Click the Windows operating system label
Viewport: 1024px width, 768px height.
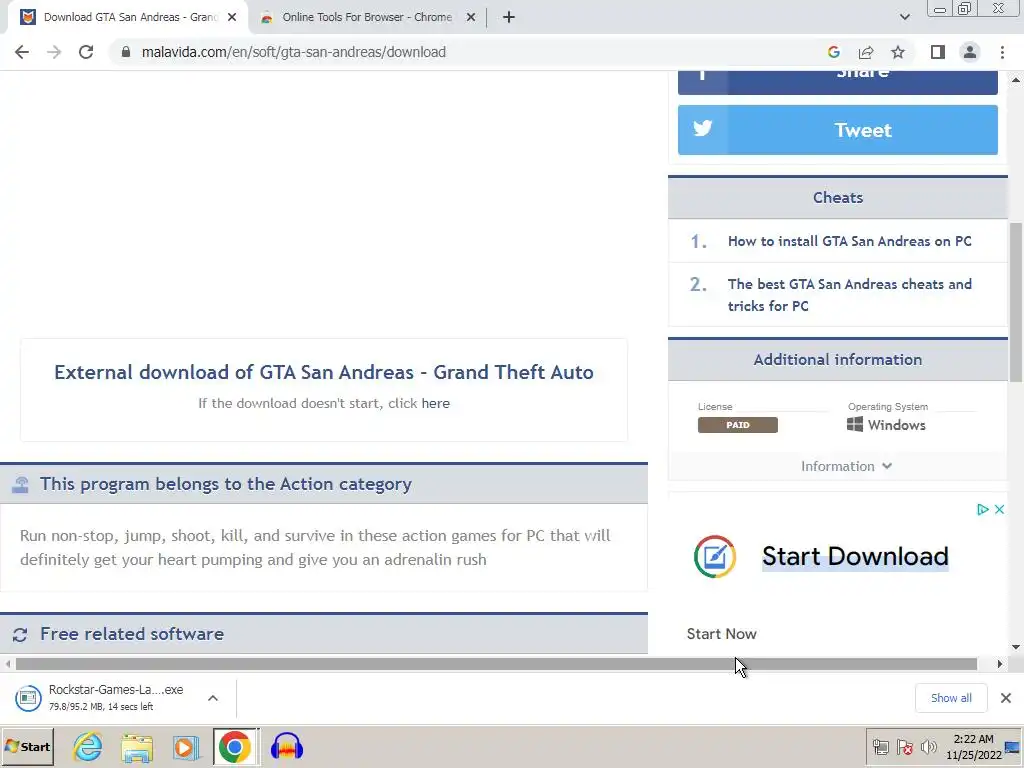tap(886, 424)
